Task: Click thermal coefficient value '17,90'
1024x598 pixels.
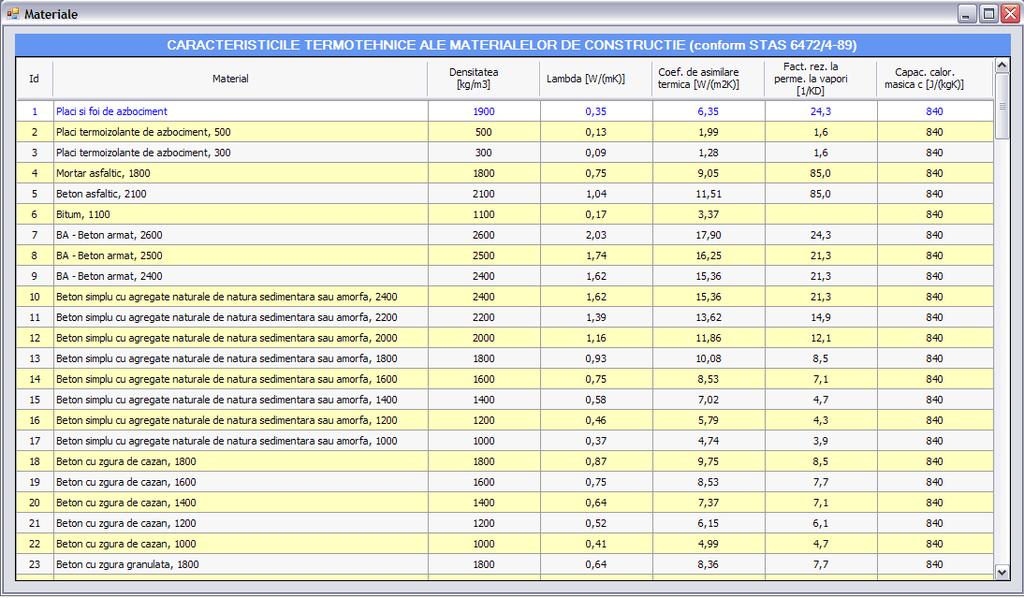Action: point(708,235)
